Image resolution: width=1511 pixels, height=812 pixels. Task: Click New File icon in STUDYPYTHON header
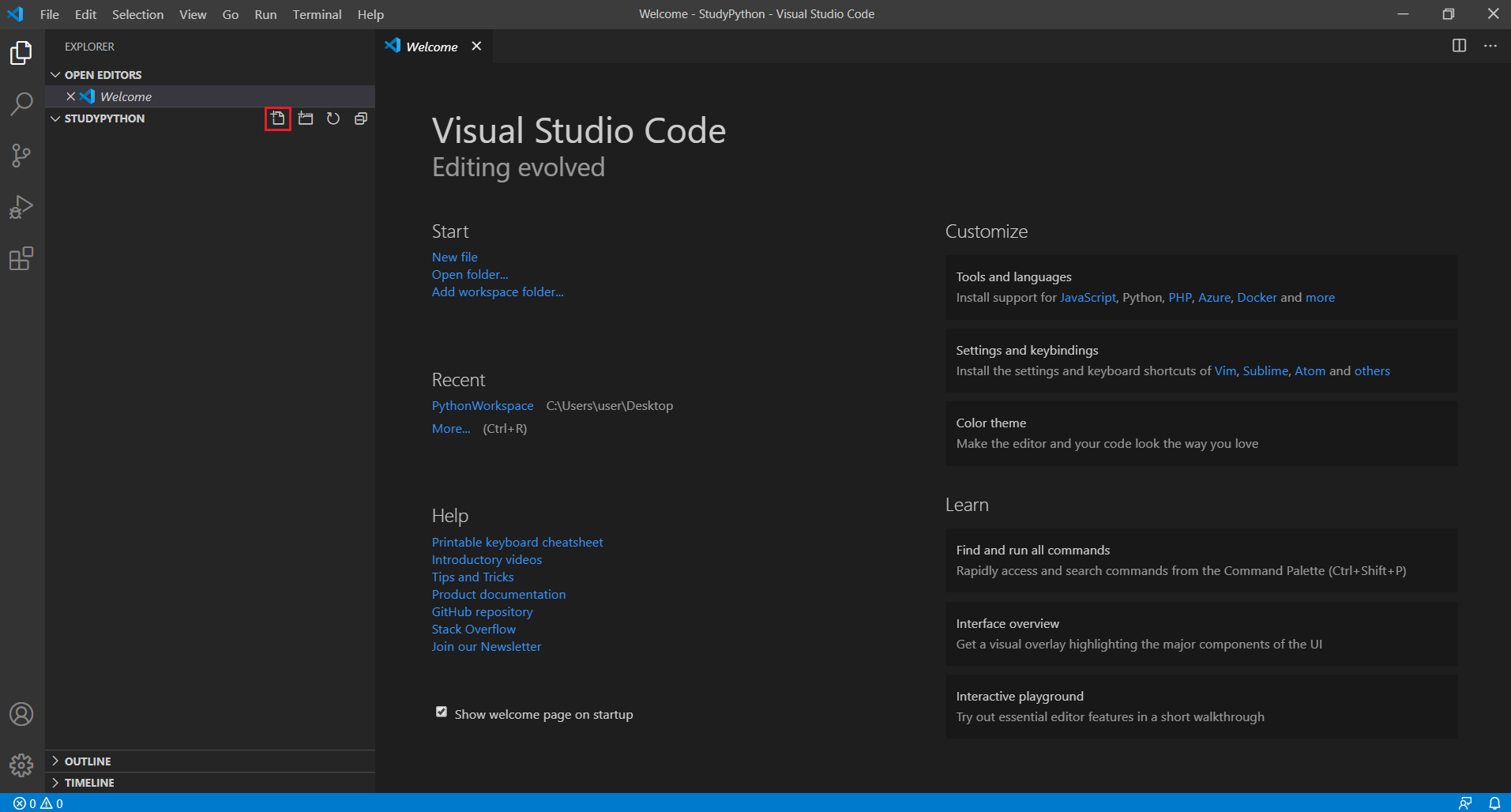click(278, 118)
